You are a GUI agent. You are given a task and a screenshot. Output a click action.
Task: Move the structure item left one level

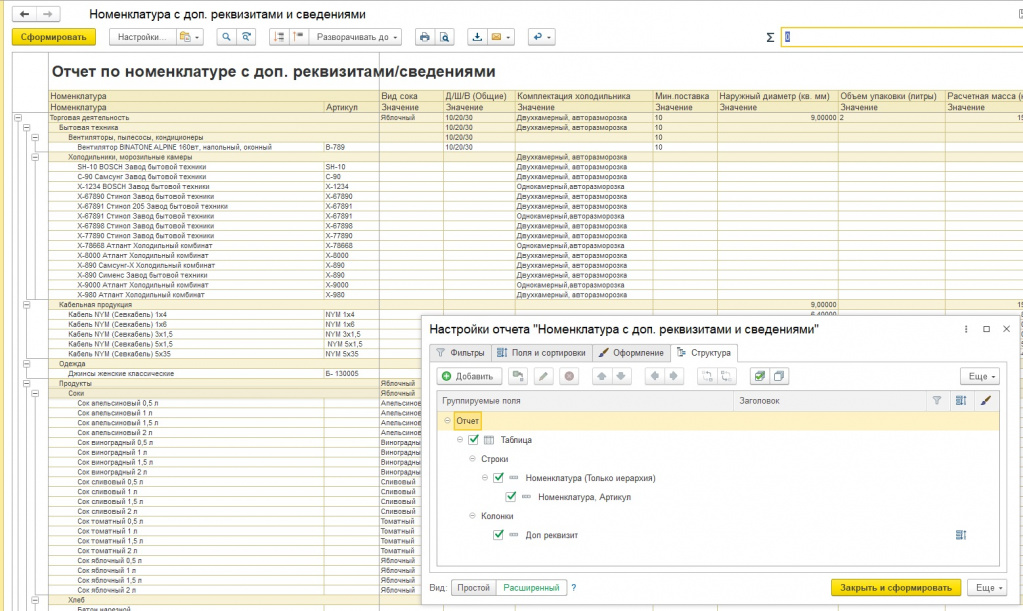[654, 376]
